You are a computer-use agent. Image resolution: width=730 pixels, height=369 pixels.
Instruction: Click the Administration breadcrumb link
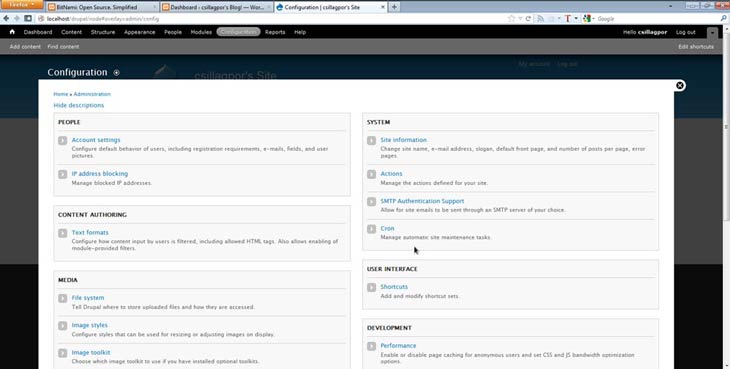pos(92,94)
